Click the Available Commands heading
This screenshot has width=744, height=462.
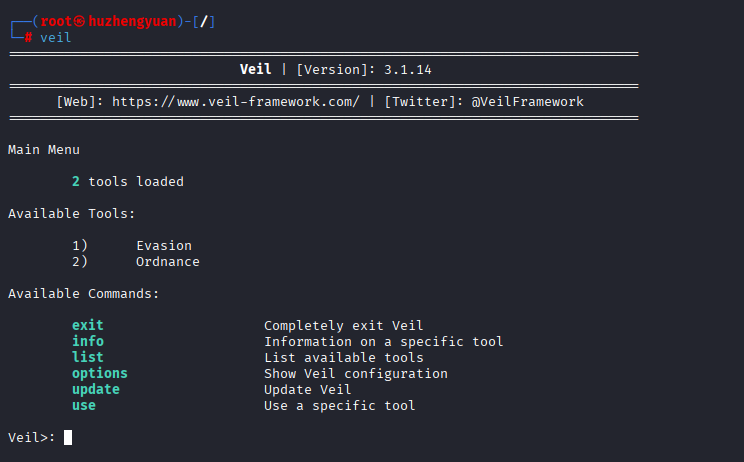(x=83, y=294)
